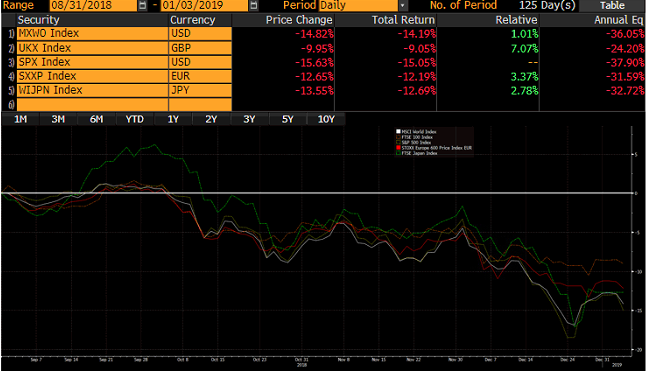Select the 2Y range tab
Image resolution: width=648 pixels, height=371 pixels.
(x=211, y=119)
